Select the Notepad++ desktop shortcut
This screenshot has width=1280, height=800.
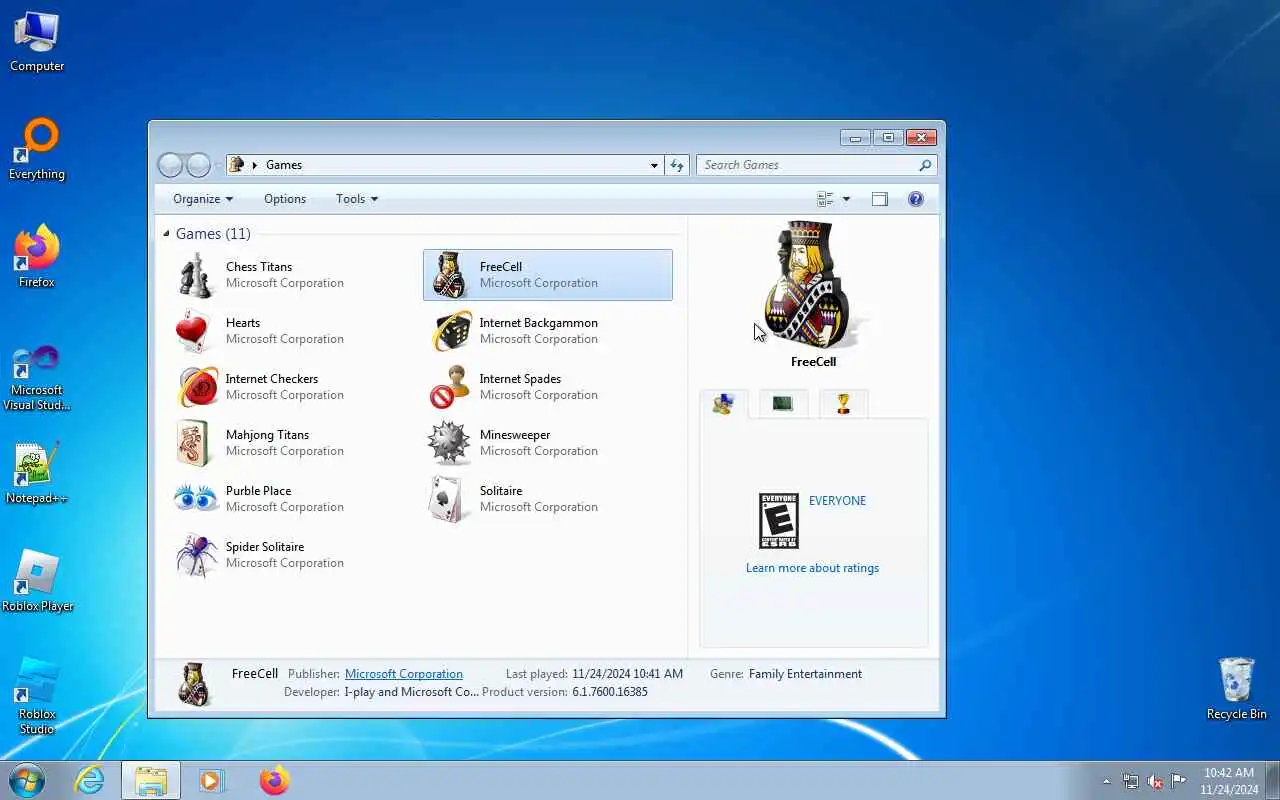37,473
